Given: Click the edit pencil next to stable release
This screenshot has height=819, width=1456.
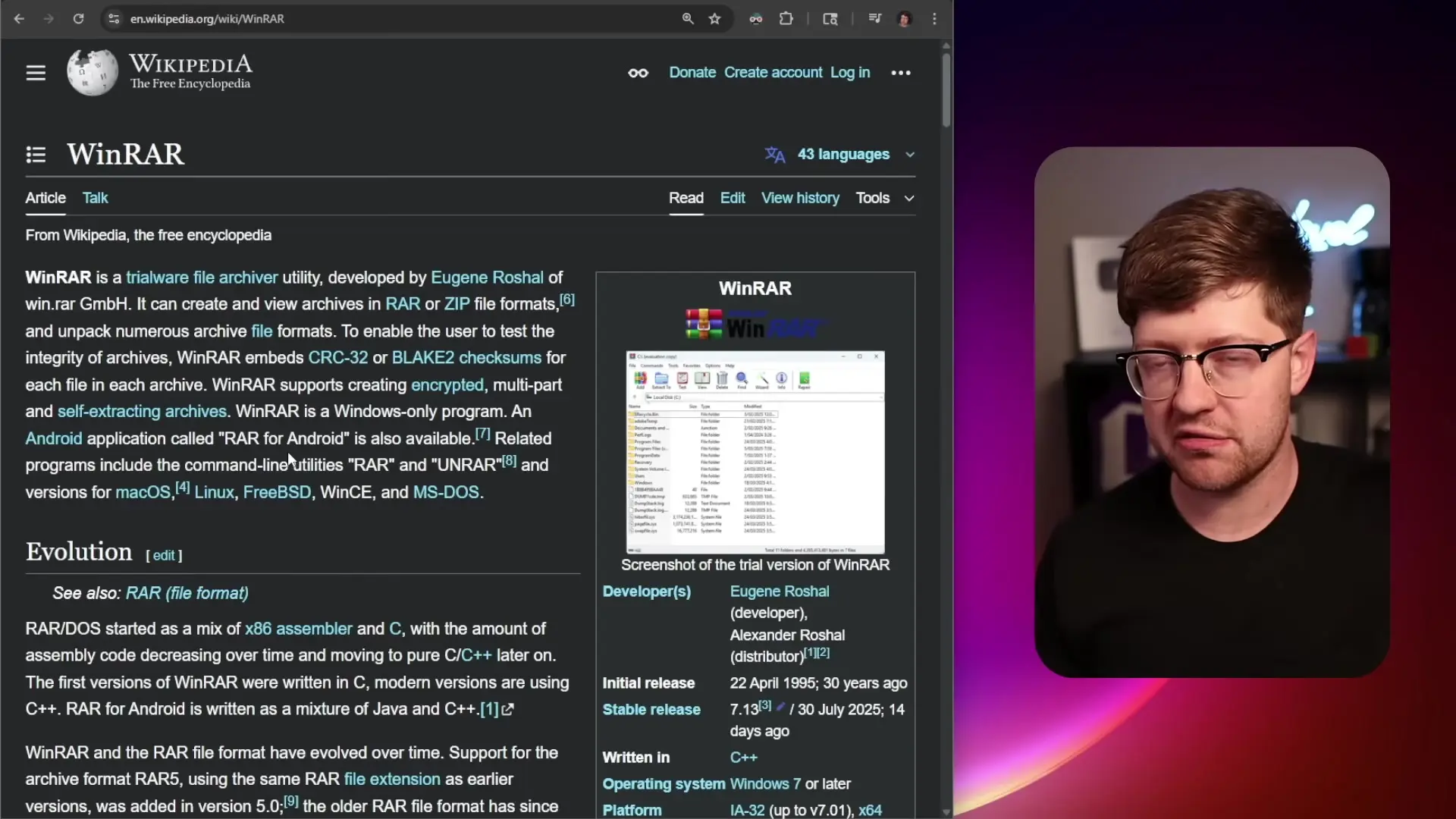Looking at the screenshot, I should click(x=780, y=707).
